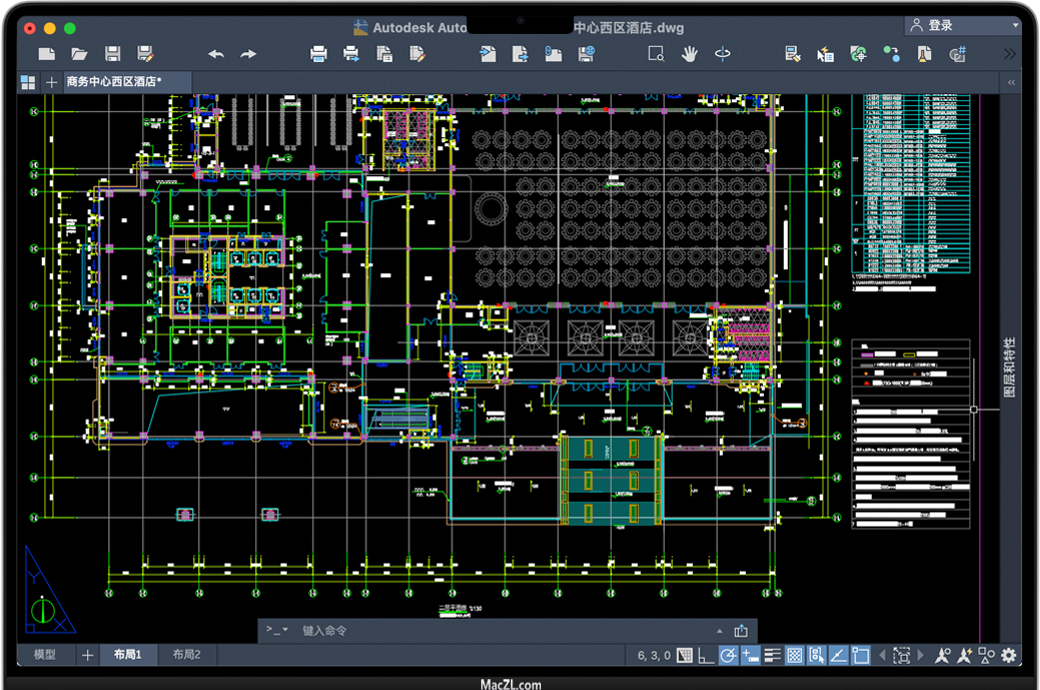Click the Undo arrow
The width and height of the screenshot is (1040, 690).
216,54
